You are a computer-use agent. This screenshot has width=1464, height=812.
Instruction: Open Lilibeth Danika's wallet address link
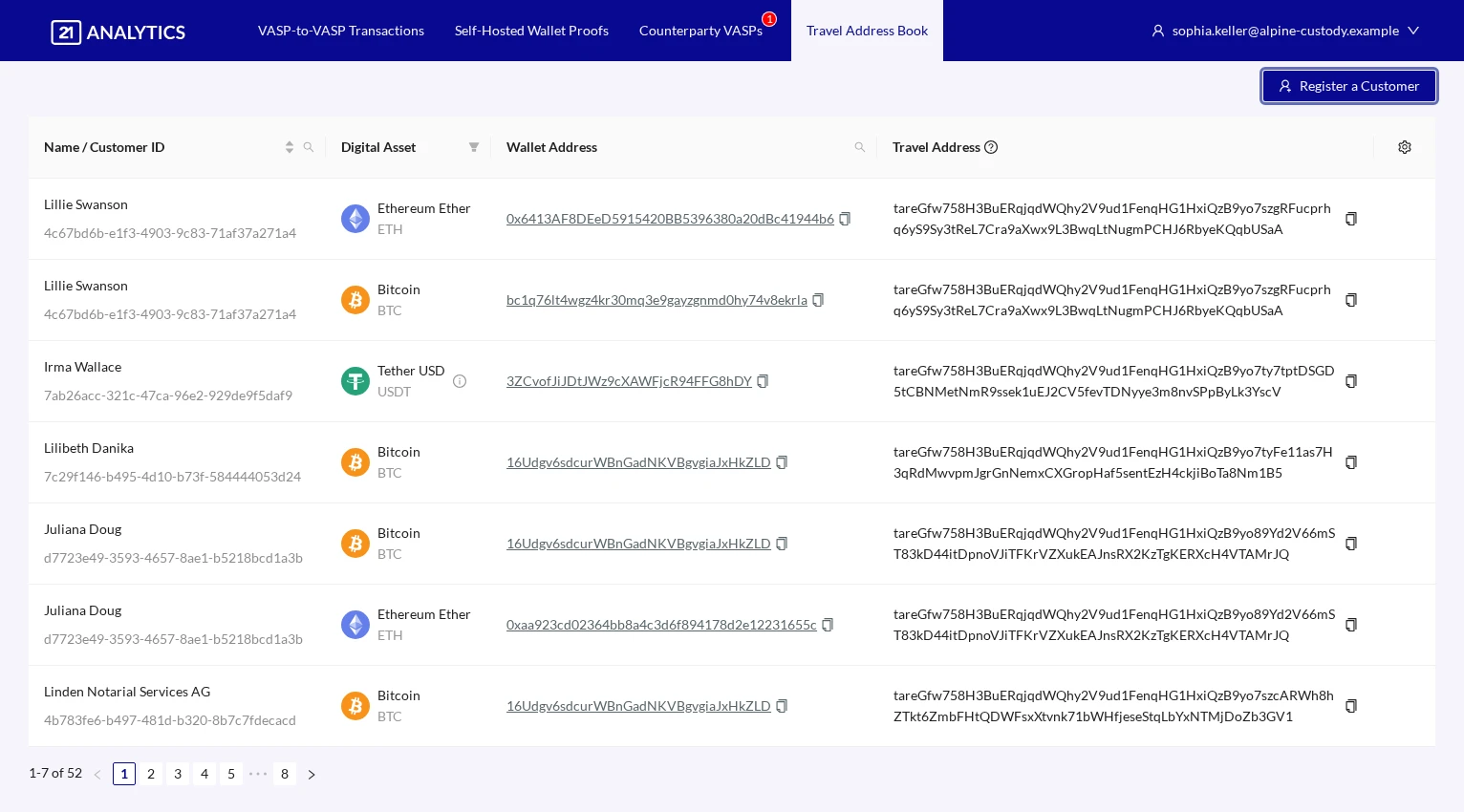[x=638, y=462]
